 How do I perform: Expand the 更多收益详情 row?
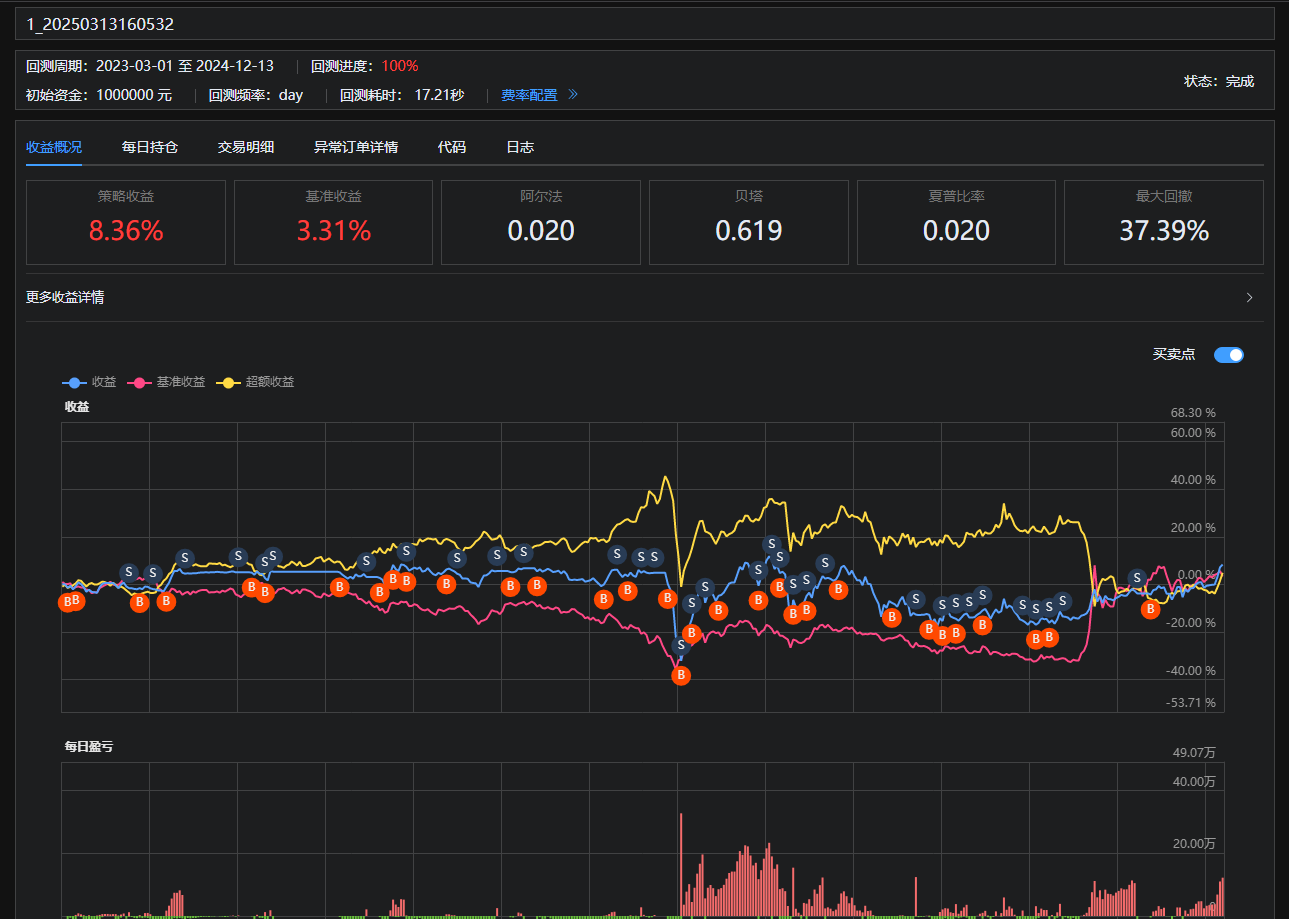coord(65,297)
